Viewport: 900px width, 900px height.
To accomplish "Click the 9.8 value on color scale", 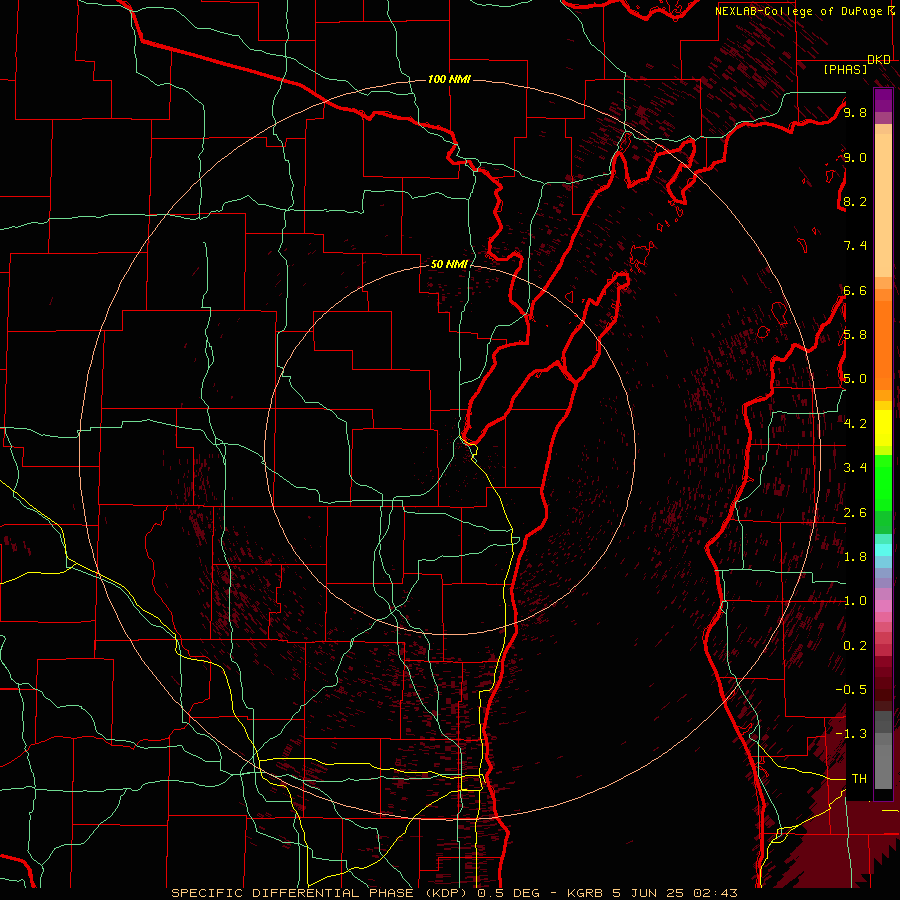I will 855,112.
